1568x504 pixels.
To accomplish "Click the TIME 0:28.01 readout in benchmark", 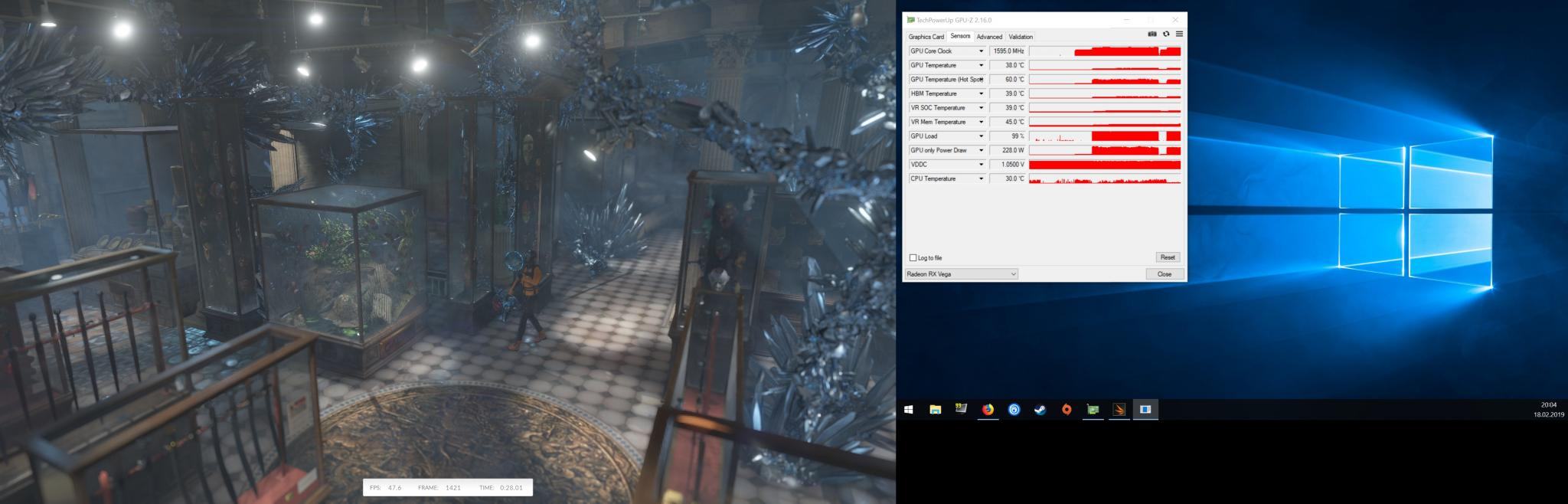I will click(501, 488).
